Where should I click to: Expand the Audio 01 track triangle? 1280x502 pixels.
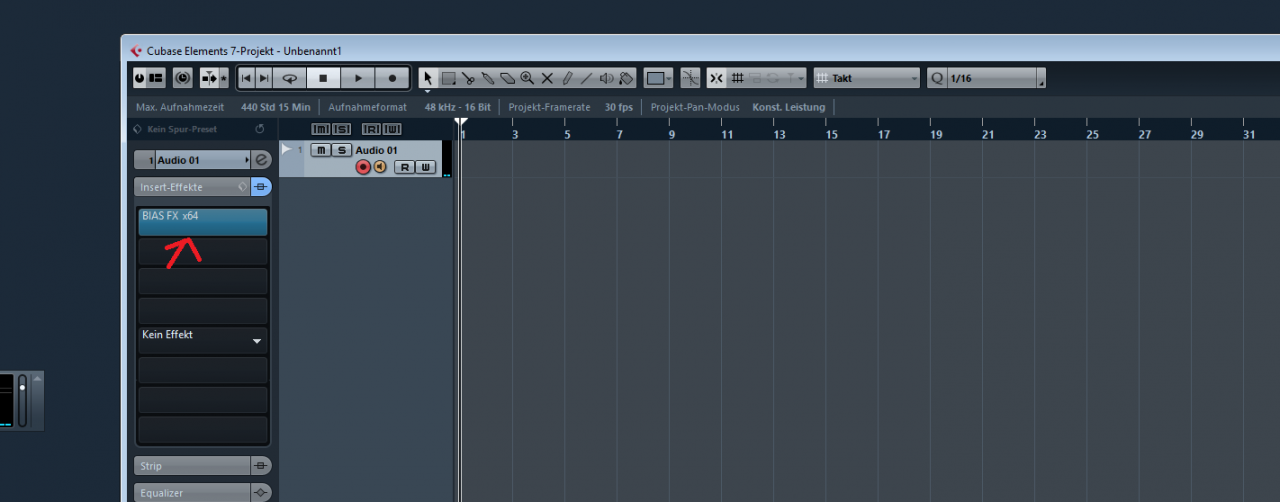287,149
